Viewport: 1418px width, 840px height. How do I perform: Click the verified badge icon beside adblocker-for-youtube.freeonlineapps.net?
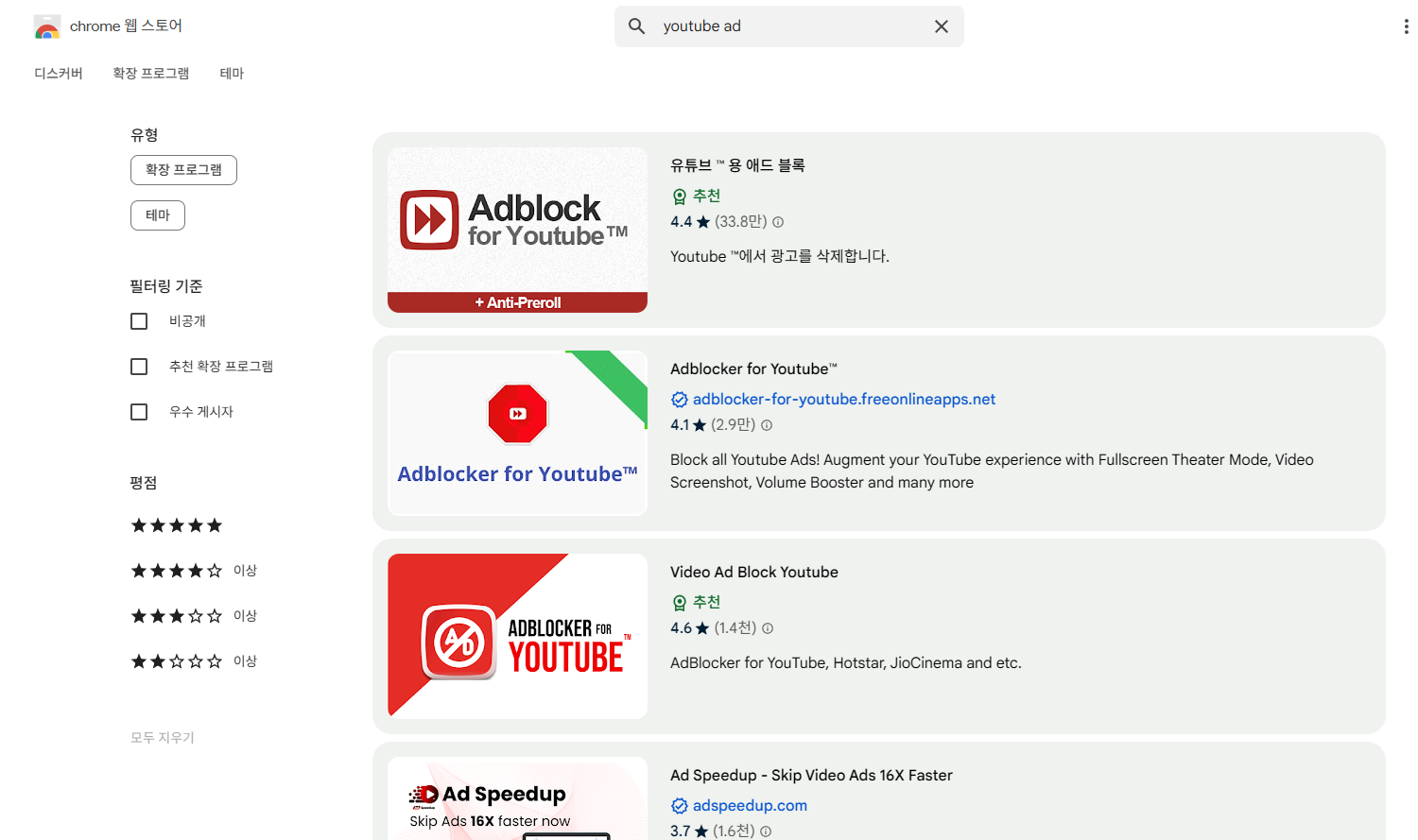pos(679,400)
